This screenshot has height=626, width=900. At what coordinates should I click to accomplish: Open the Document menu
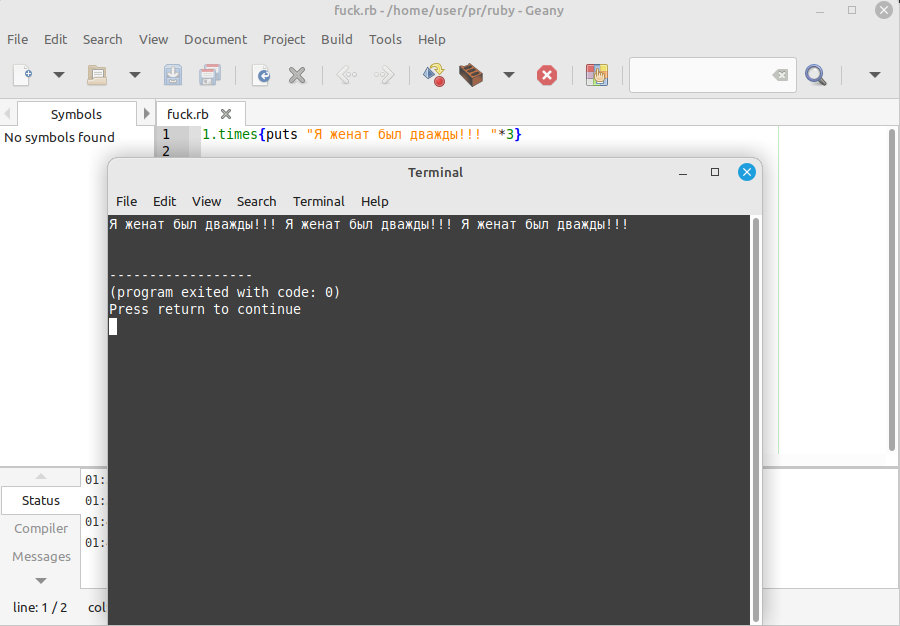215,40
